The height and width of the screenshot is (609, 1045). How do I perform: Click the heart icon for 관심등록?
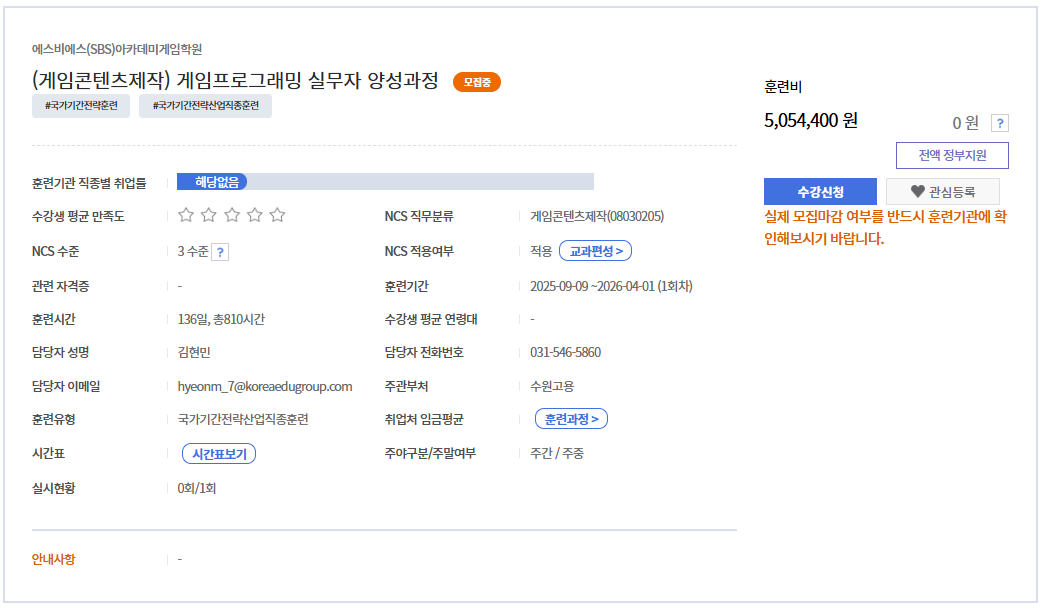[917, 191]
